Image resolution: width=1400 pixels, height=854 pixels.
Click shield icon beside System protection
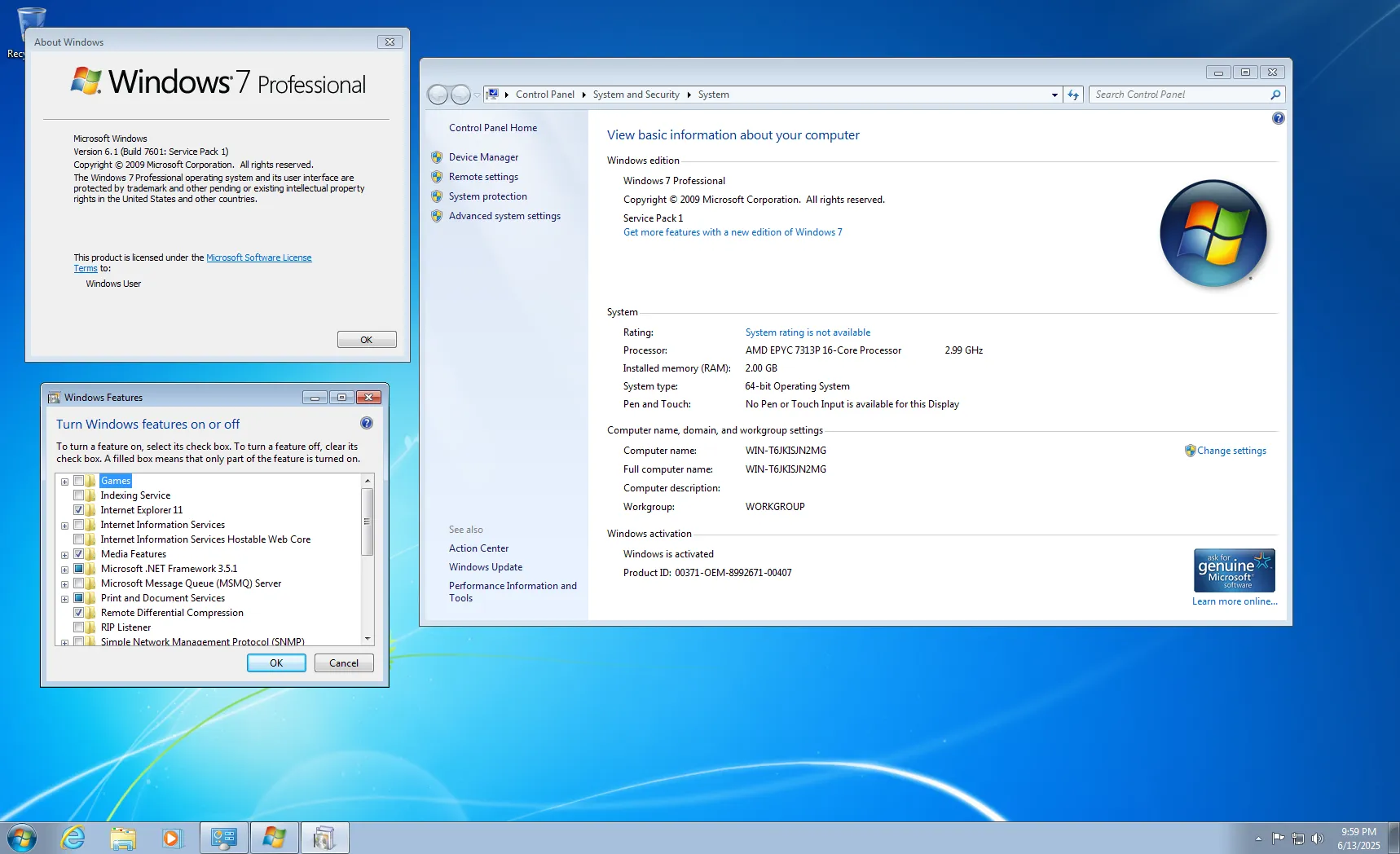pos(437,196)
